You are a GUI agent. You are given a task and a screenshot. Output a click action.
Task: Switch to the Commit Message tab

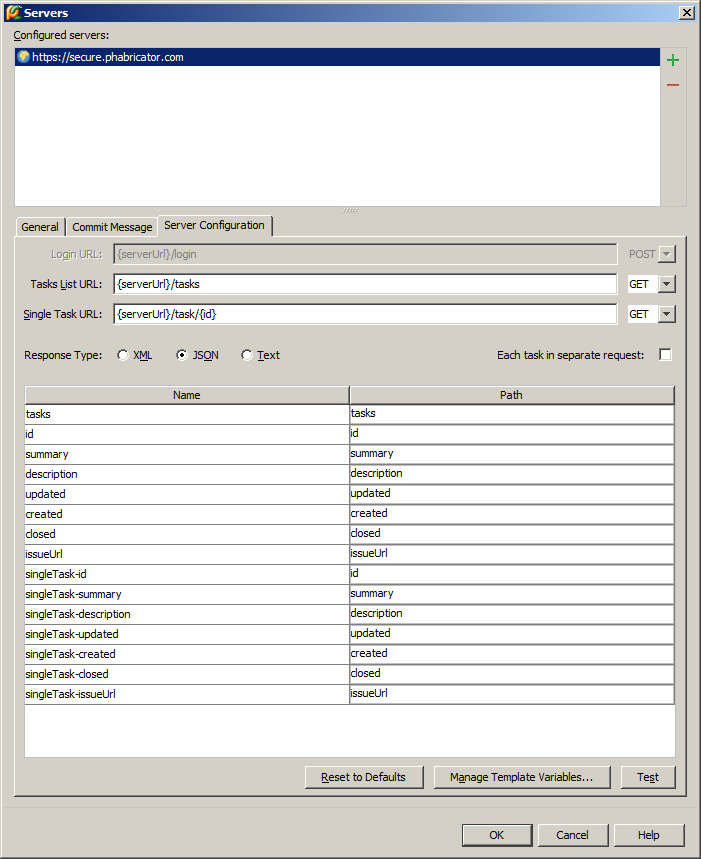coord(112,227)
